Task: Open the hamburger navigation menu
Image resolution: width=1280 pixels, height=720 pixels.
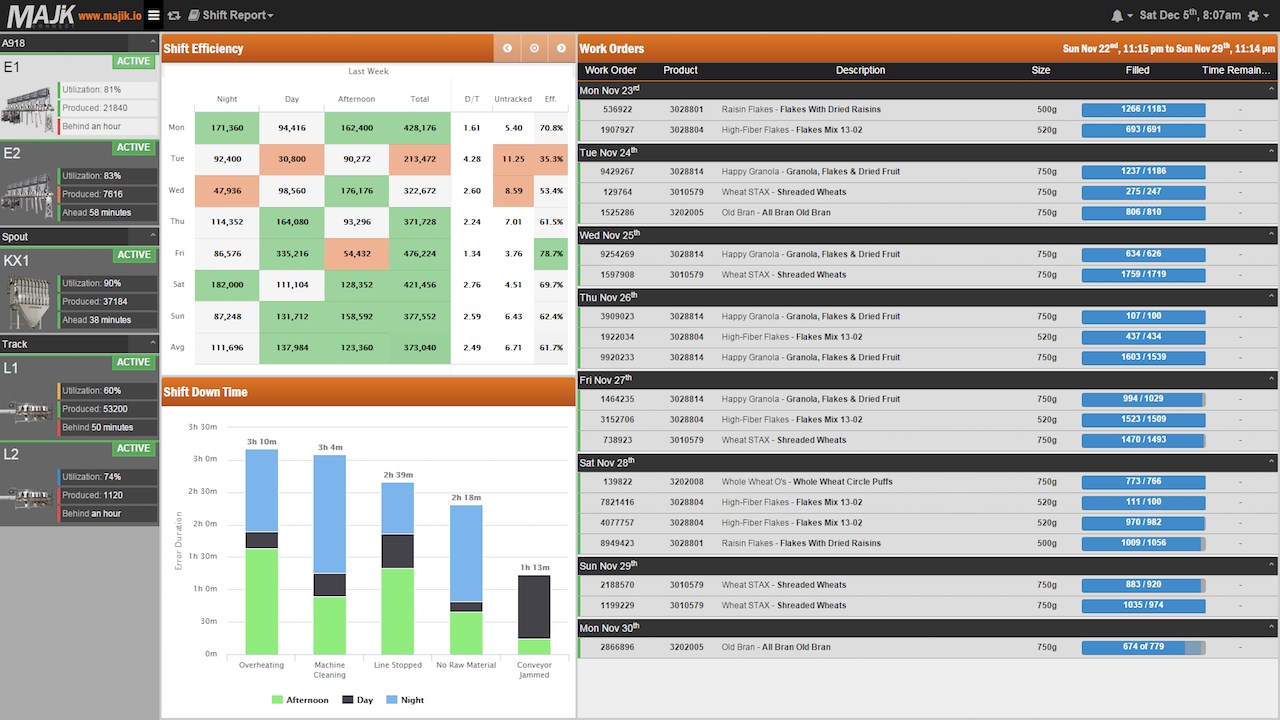Action: coord(153,15)
